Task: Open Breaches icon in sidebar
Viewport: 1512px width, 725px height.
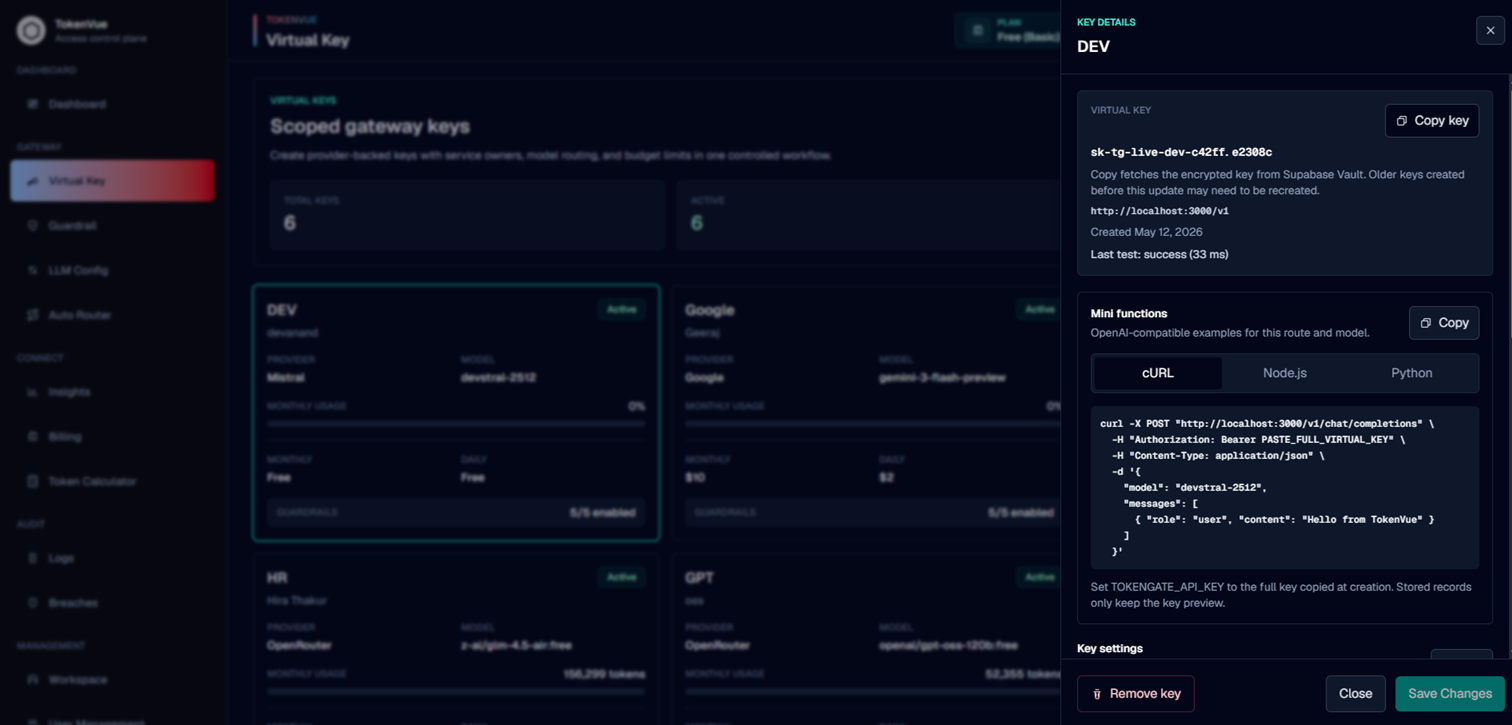Action: pos(33,603)
